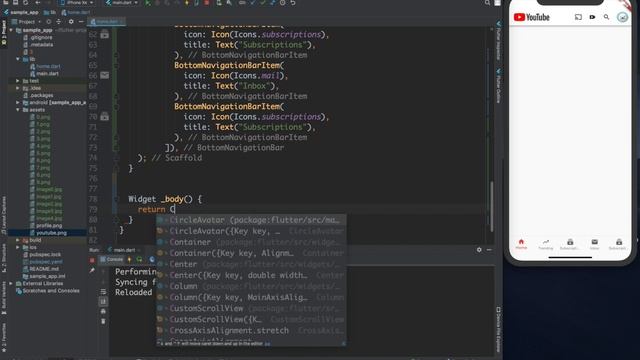Screen dimensions: 640x360
Task: Select the middle Subscriptions bottom navigation item
Action: [x=570, y=244]
